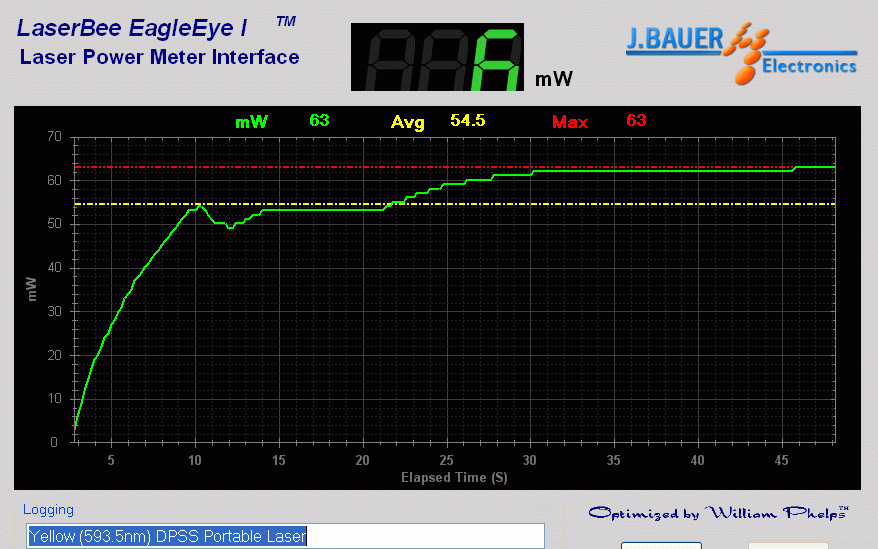The height and width of the screenshot is (549, 878).
Task: Click the red Max value 63
Action: 636,121
